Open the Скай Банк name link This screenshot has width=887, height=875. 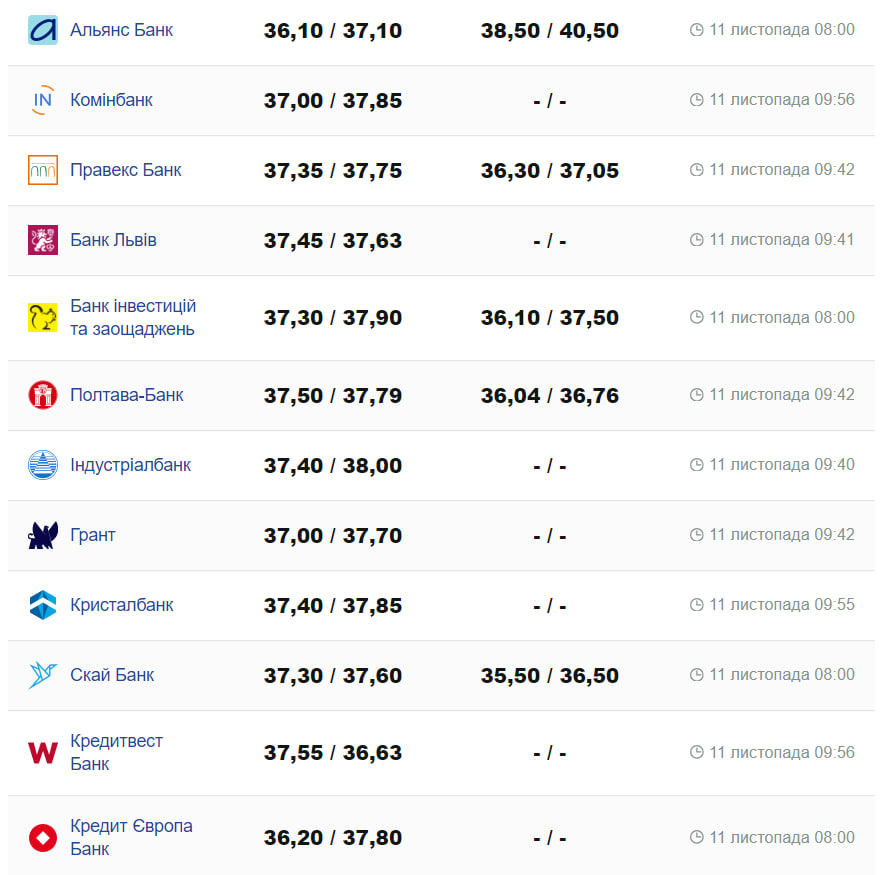[112, 675]
